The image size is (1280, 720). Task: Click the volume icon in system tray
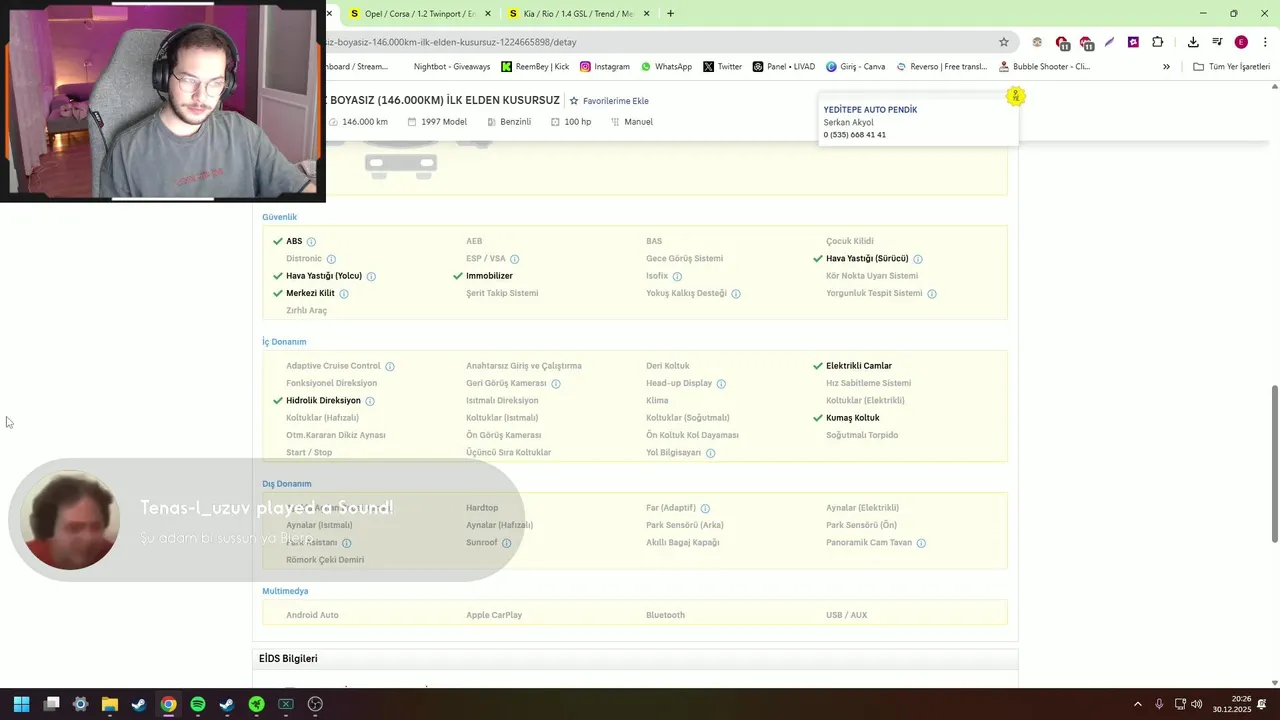(x=1197, y=704)
